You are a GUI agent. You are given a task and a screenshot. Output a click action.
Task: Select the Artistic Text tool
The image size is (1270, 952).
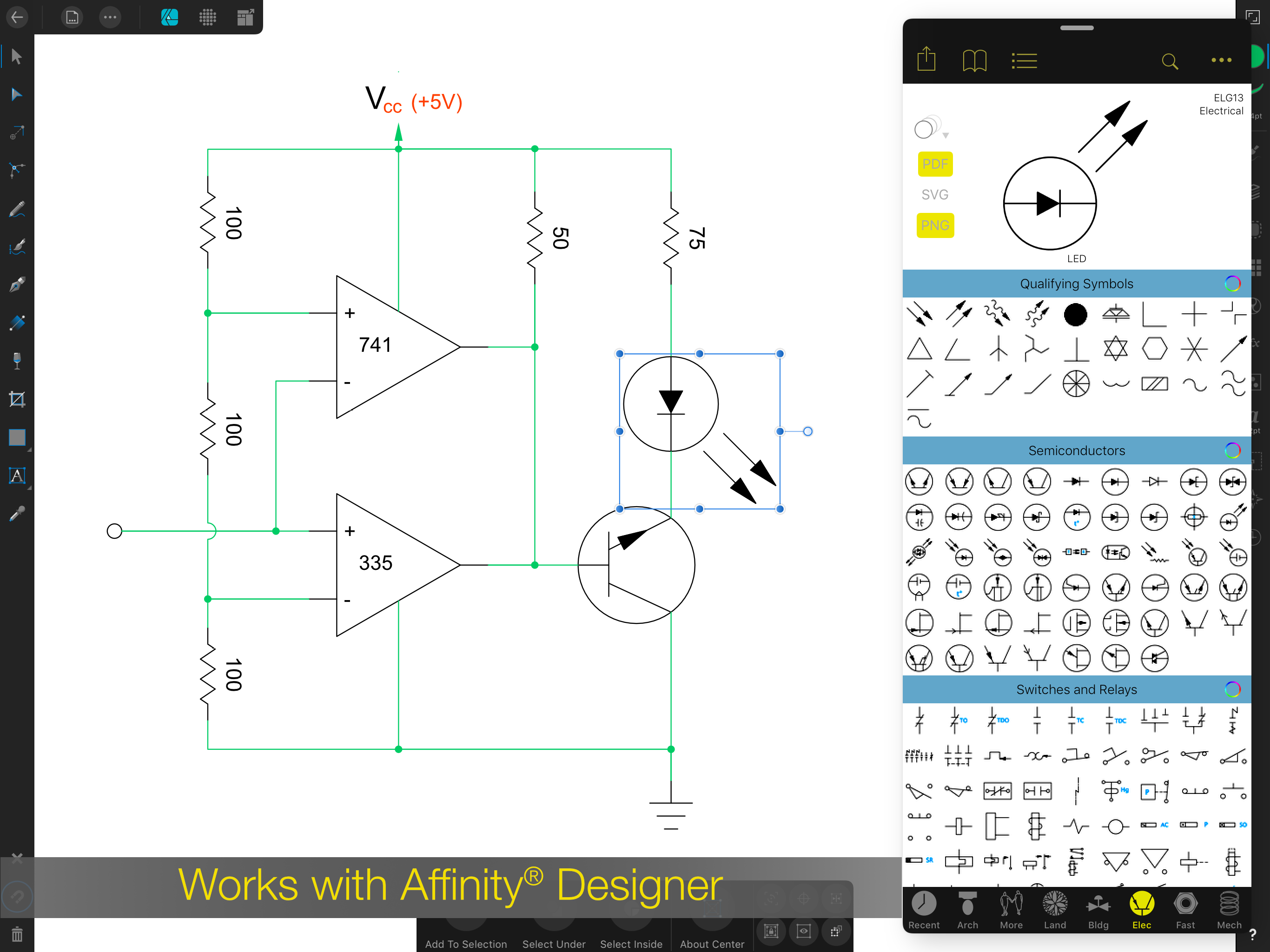[x=17, y=476]
